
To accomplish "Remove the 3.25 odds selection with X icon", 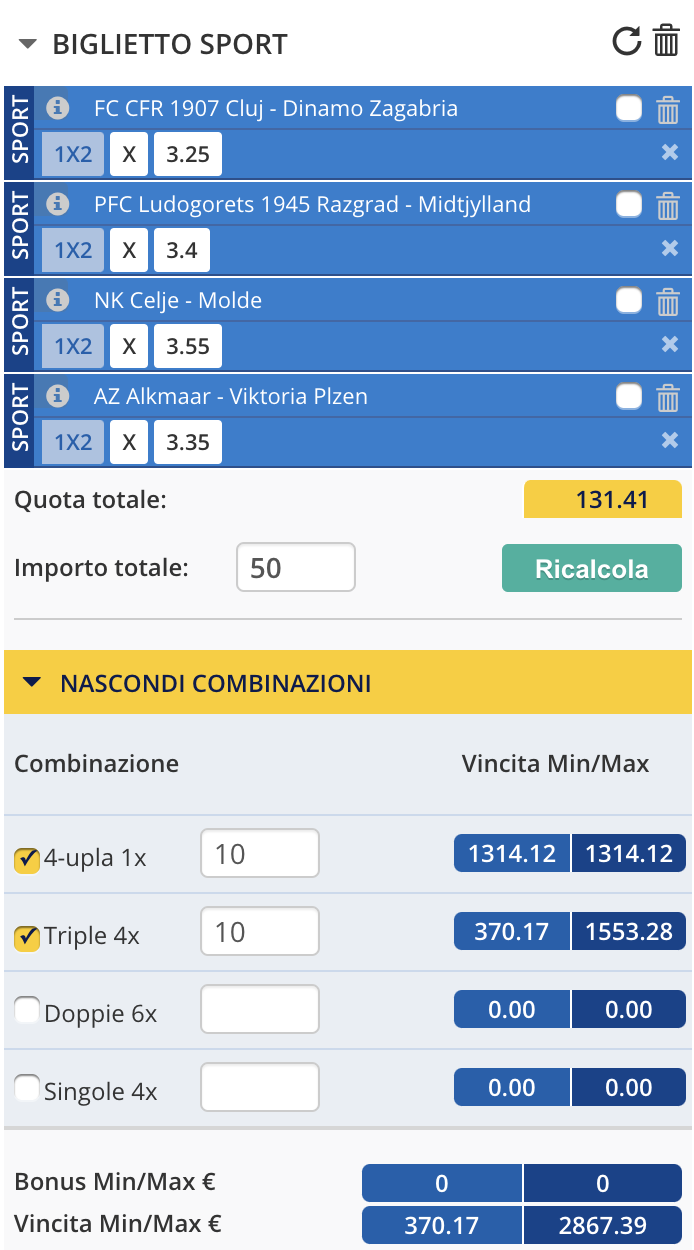I will [x=669, y=152].
